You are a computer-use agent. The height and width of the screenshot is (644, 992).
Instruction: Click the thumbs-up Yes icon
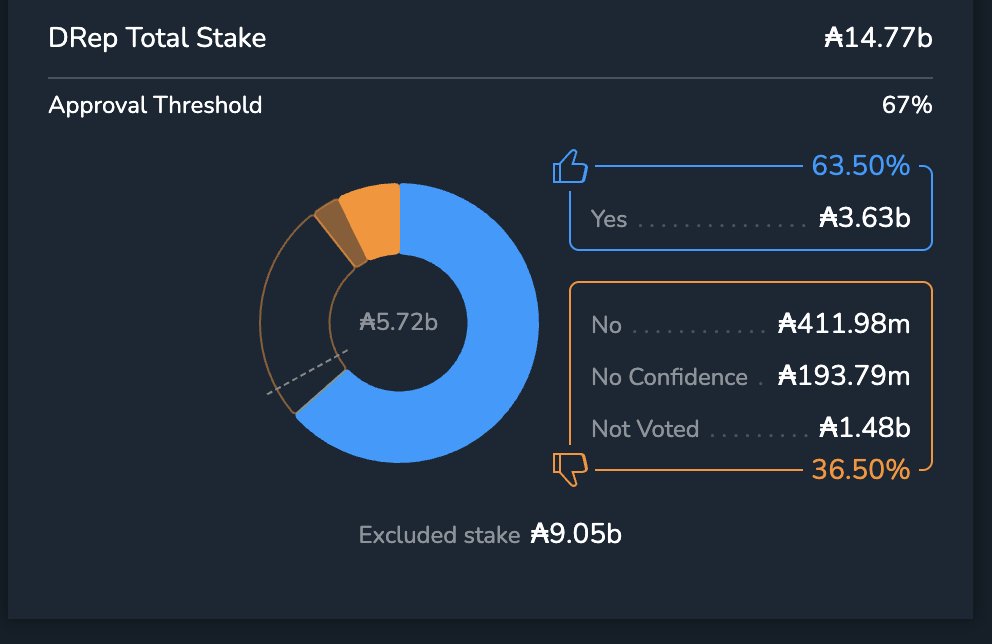coord(569,166)
